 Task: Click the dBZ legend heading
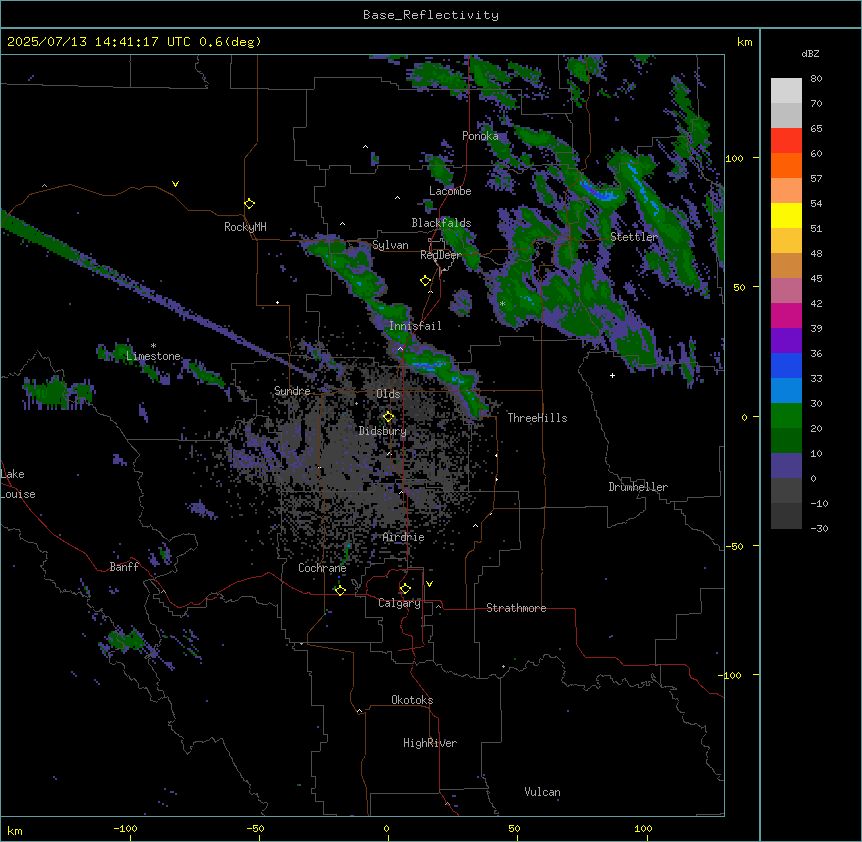point(810,54)
